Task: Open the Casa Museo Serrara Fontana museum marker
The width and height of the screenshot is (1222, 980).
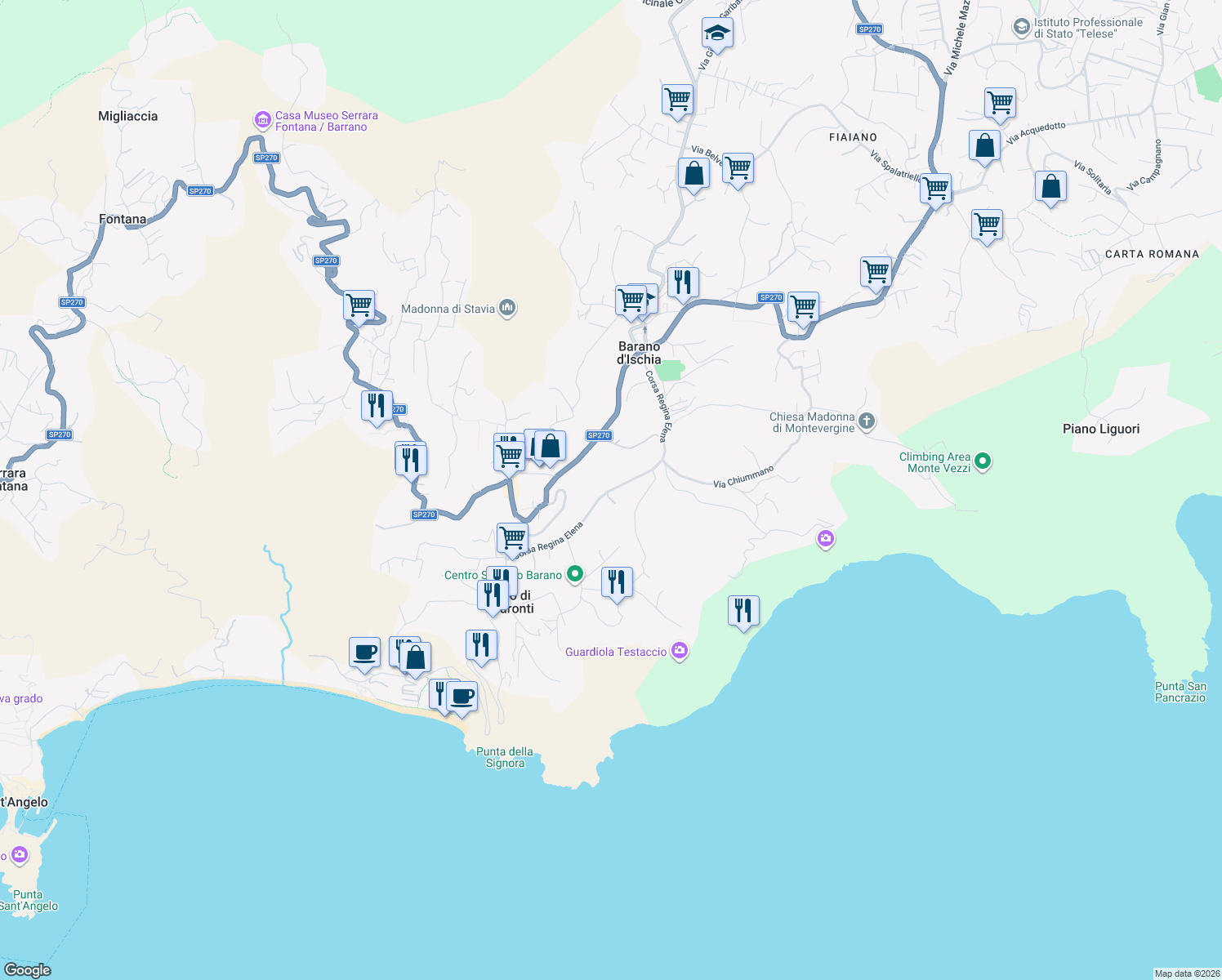Action: 263,120
